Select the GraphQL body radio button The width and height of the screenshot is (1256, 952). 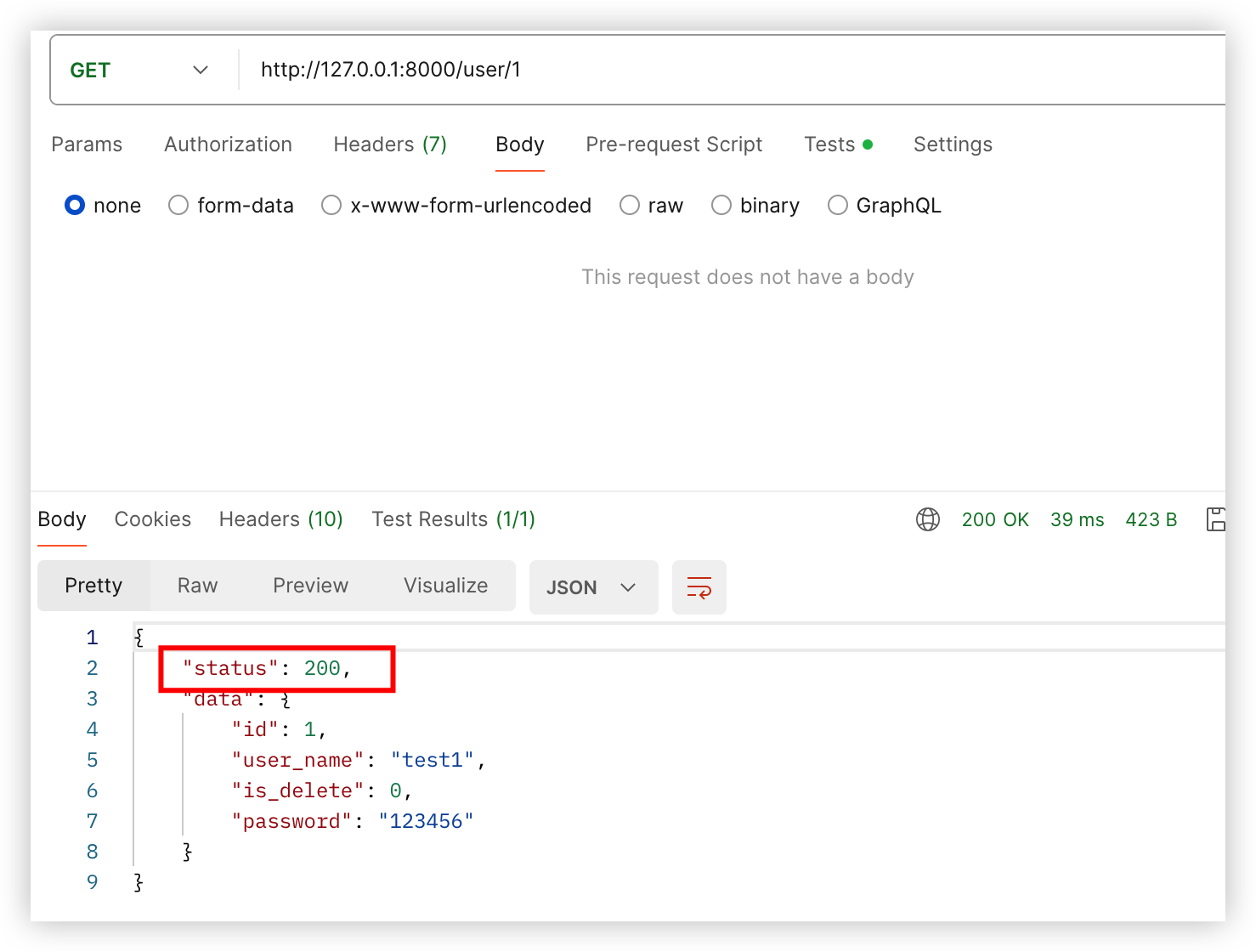coord(838,206)
